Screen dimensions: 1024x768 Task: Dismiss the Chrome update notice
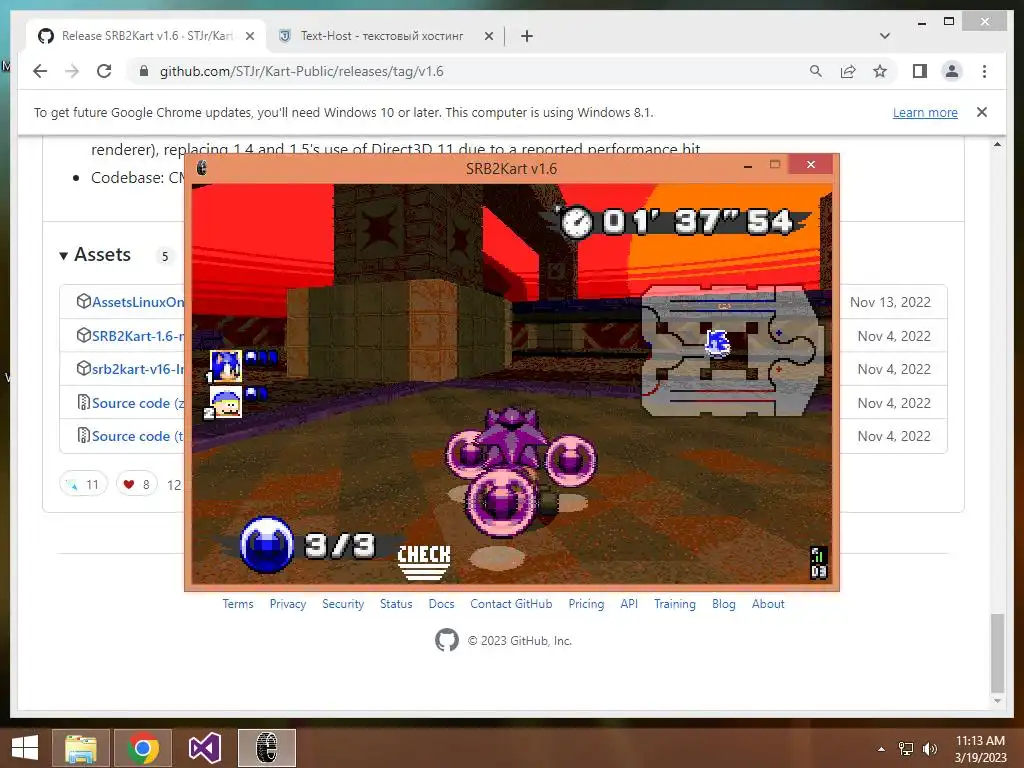click(x=982, y=112)
